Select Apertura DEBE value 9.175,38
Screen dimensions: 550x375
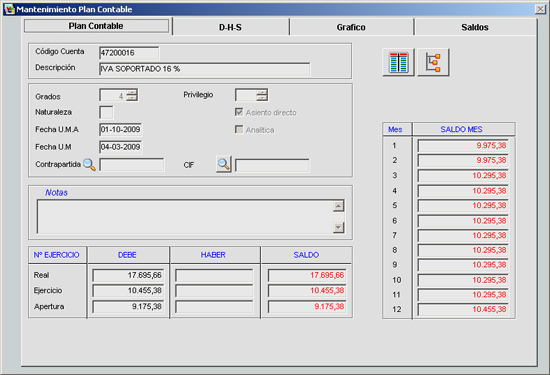128,307
